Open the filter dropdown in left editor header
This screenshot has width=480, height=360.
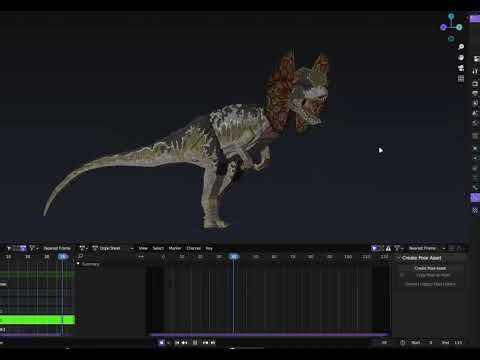pos(34,248)
